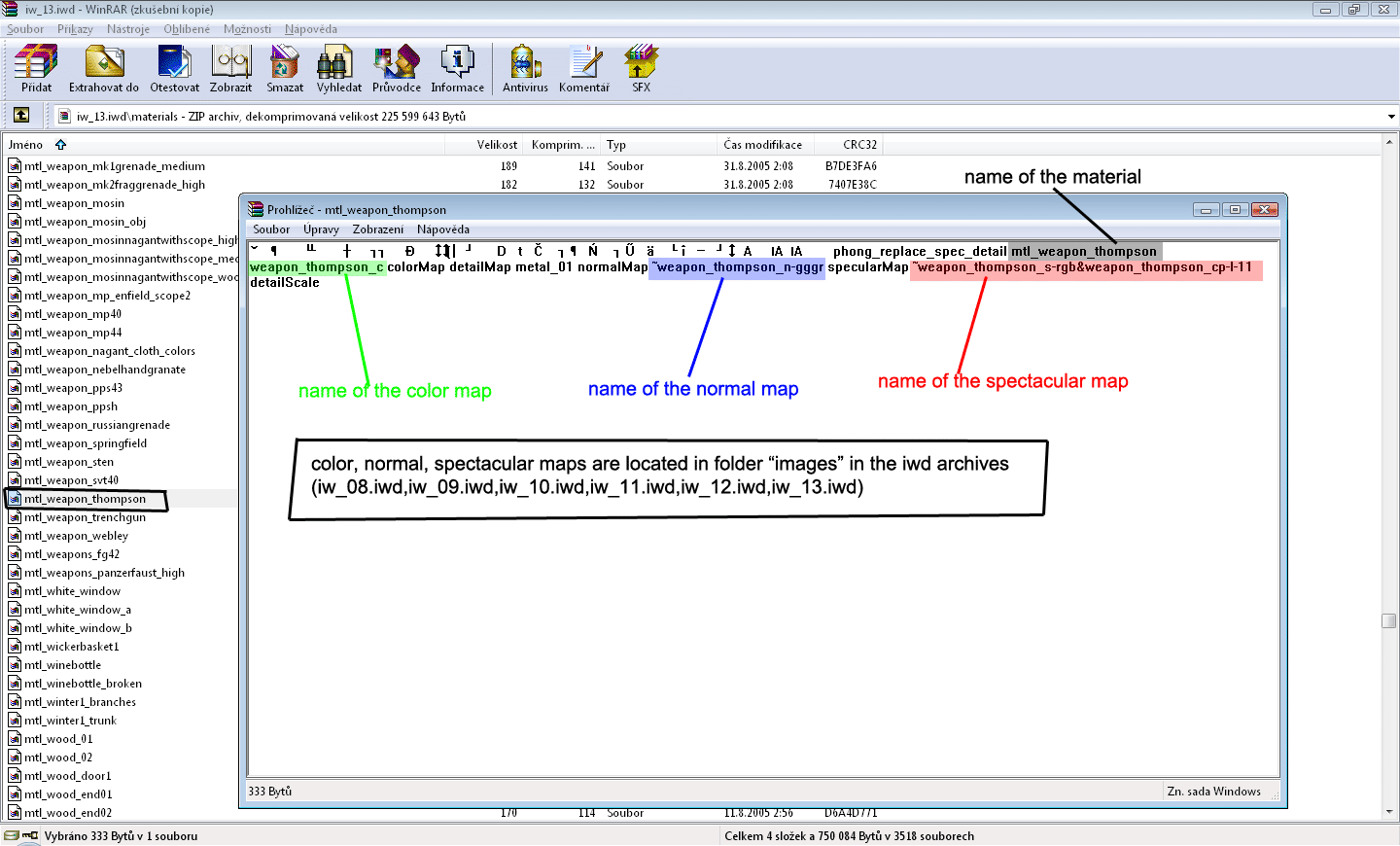Click scrollbar down arrow of file list

(x=1389, y=813)
